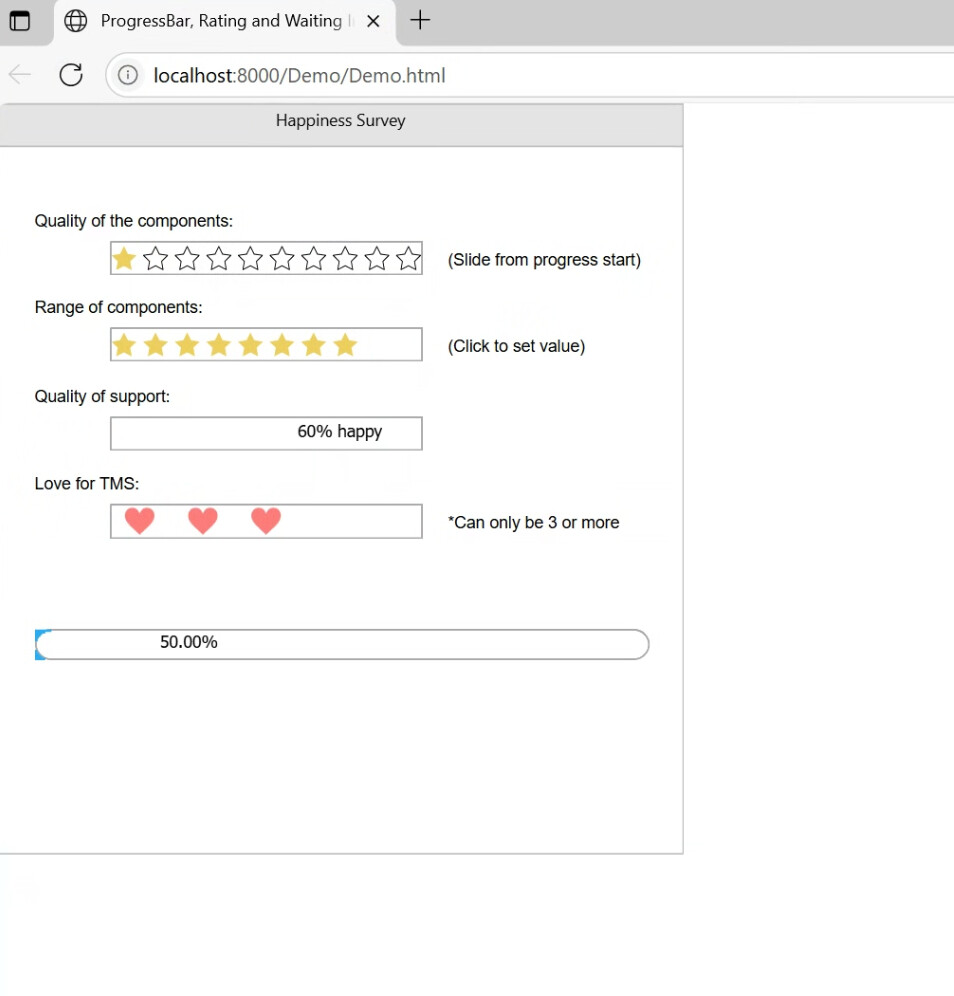Click the '(Slide from progress start)' hint
954x996 pixels.
coord(544,260)
